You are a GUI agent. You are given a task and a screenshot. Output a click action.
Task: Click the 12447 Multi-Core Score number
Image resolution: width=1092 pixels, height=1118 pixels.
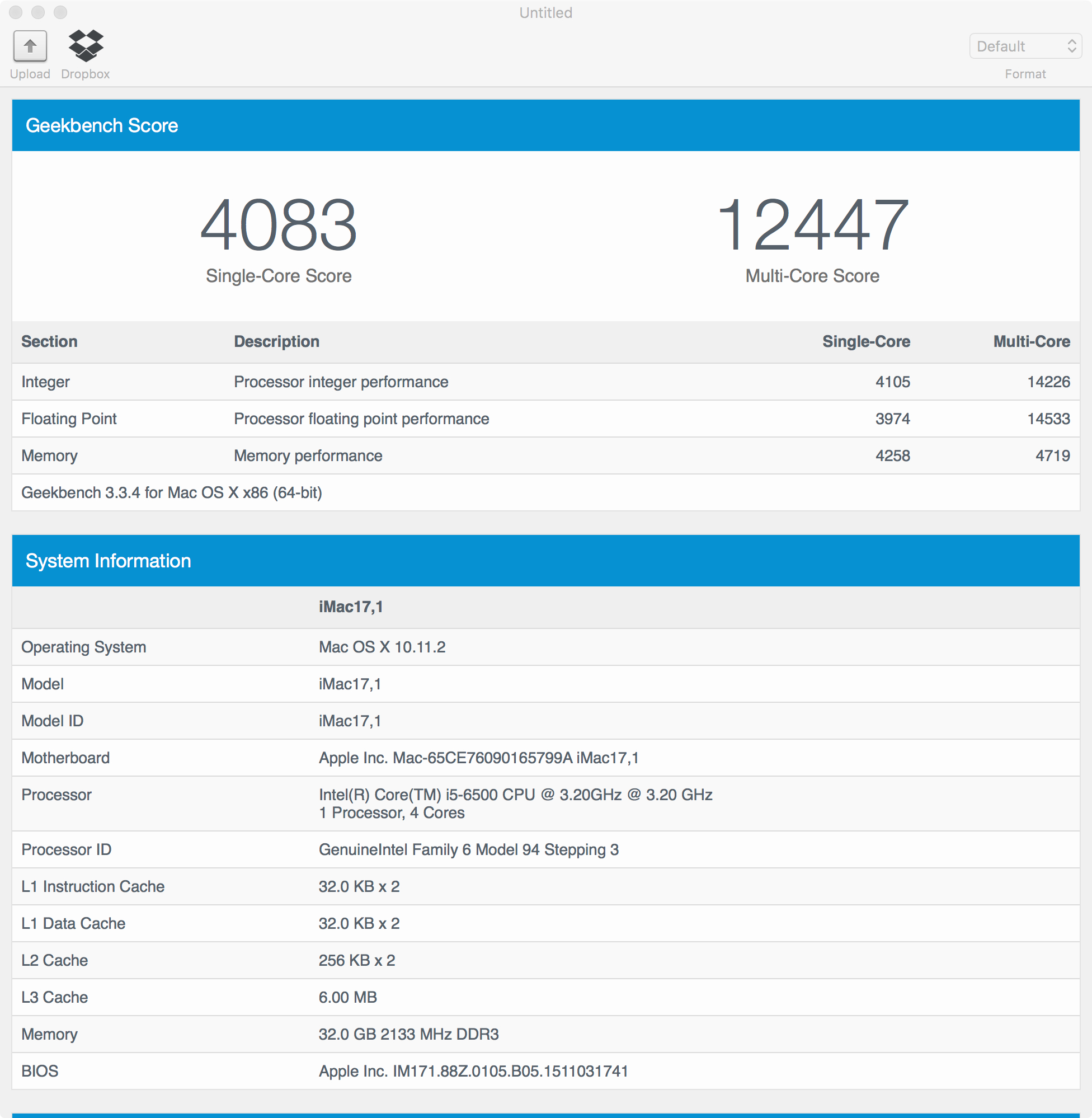coord(812,225)
